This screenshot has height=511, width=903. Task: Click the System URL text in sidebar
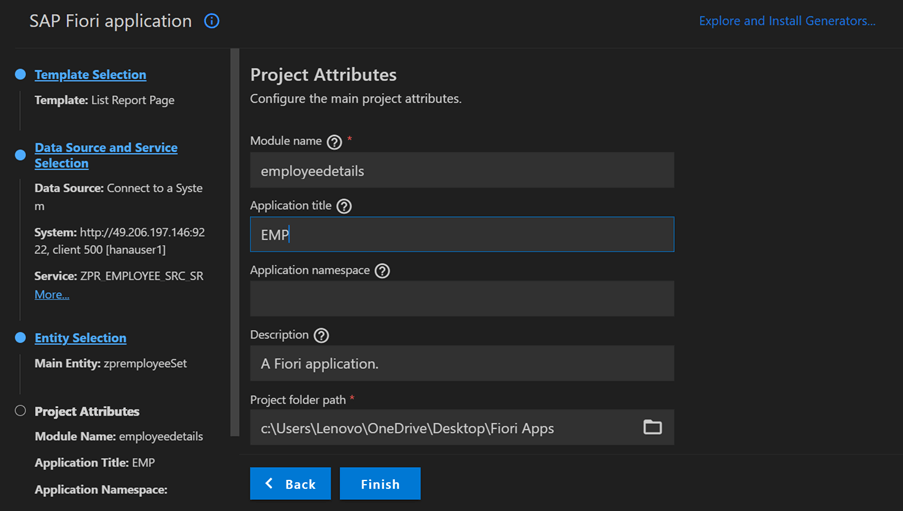tap(120, 241)
